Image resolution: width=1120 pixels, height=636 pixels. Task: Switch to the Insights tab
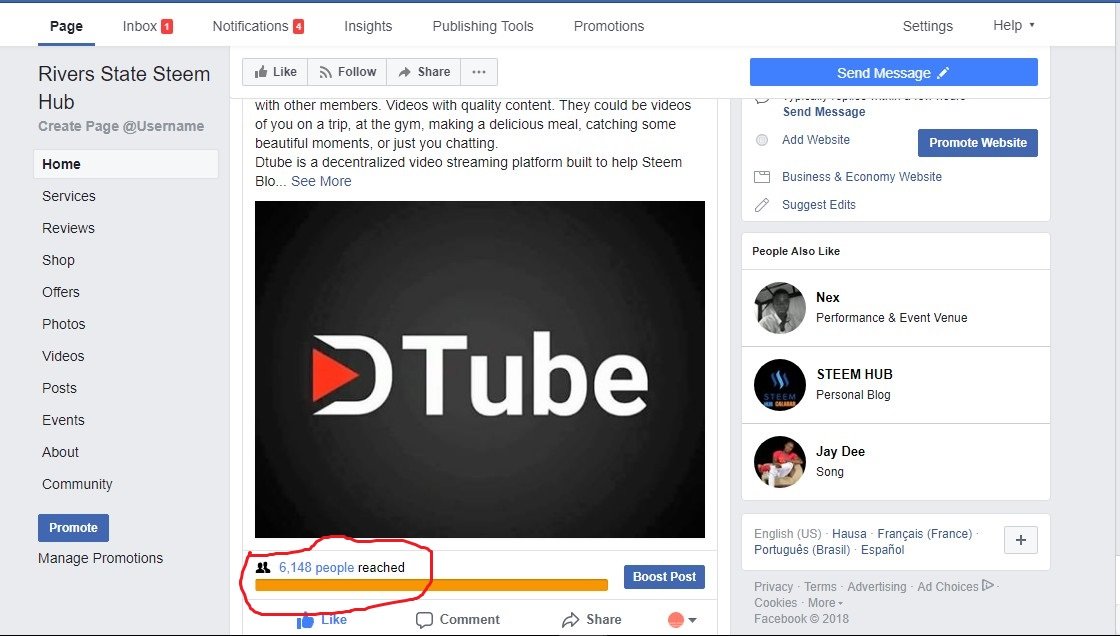[368, 26]
